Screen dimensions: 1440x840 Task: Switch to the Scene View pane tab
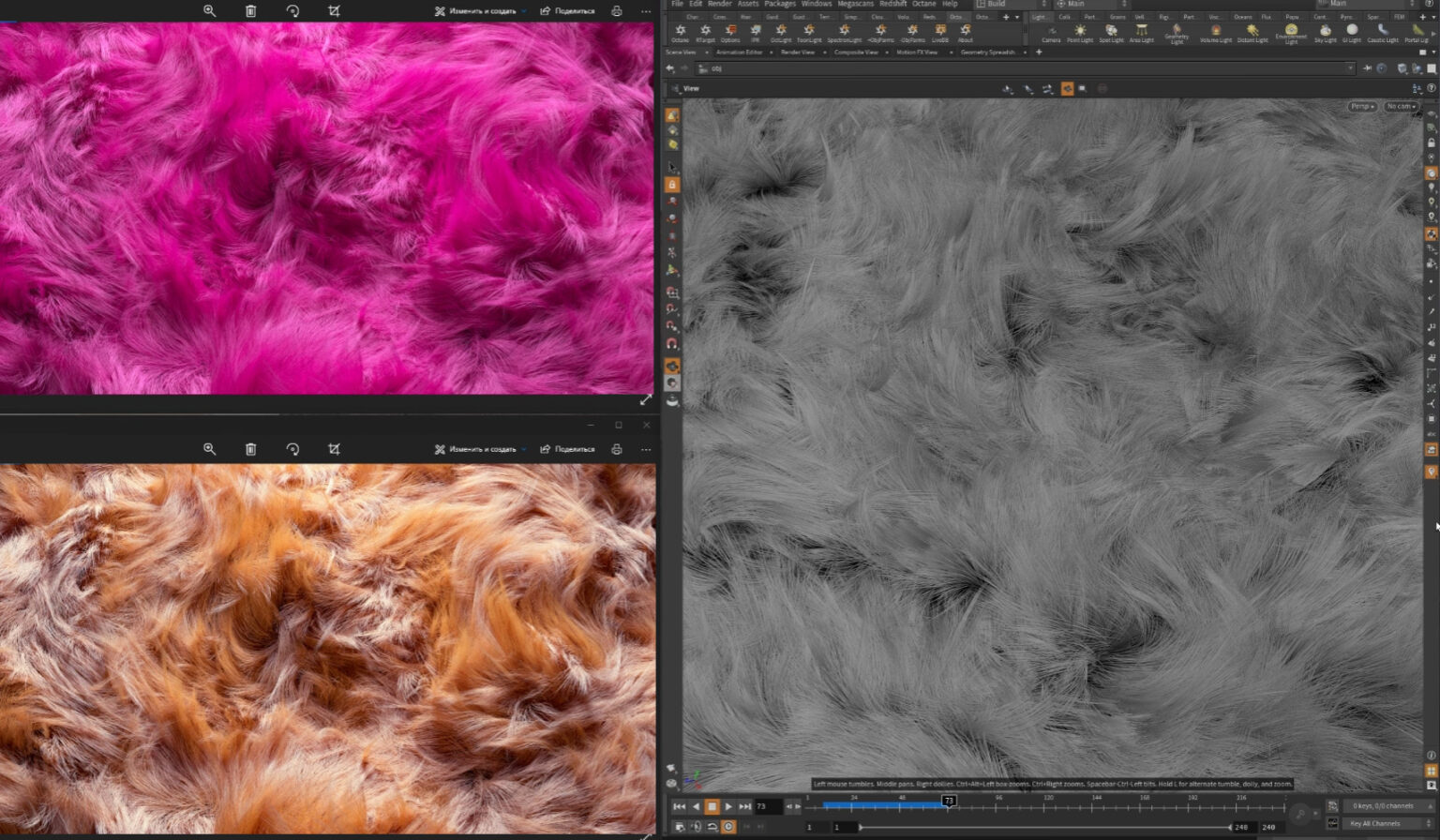681,52
